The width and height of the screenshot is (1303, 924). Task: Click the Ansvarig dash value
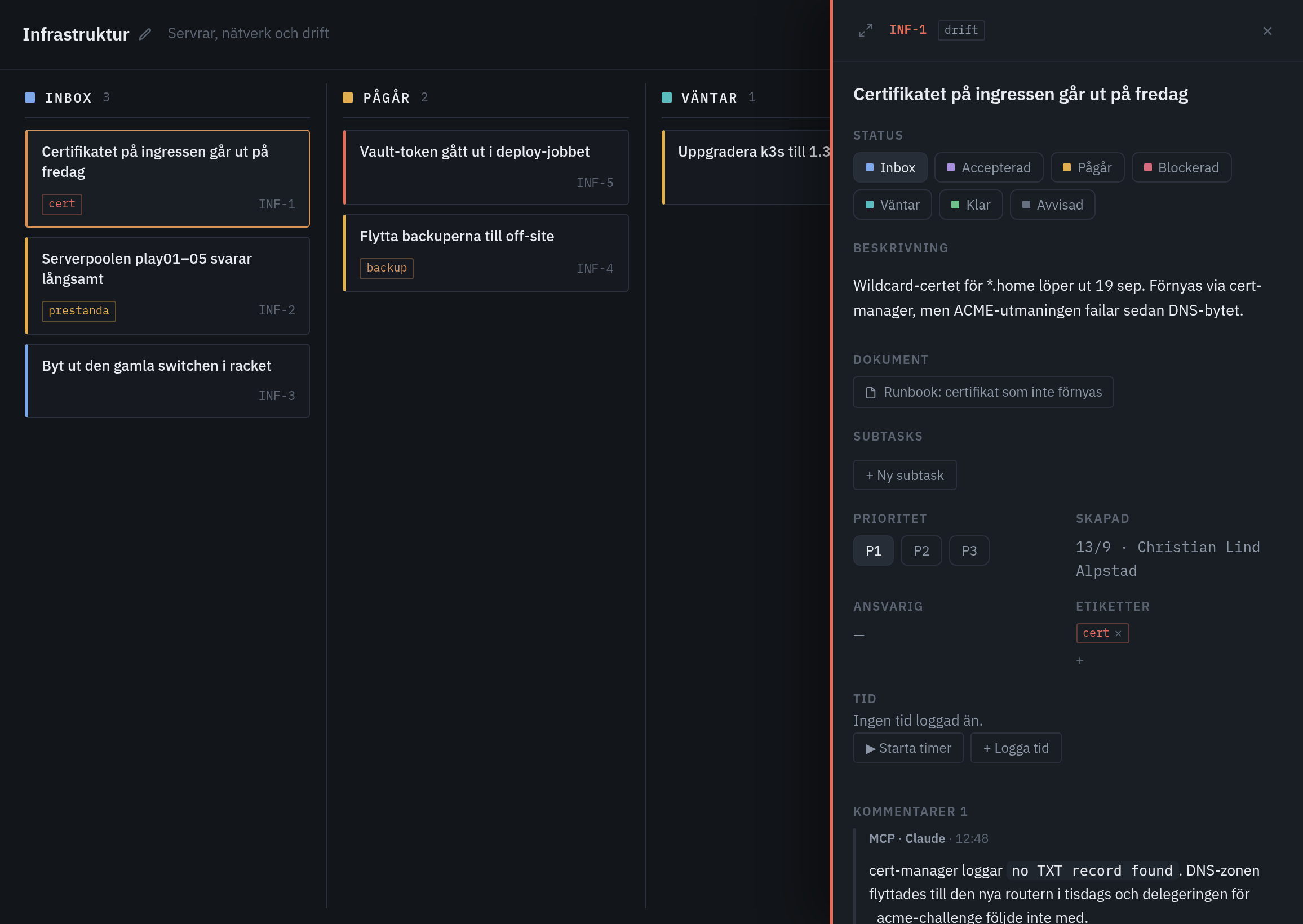coord(859,635)
